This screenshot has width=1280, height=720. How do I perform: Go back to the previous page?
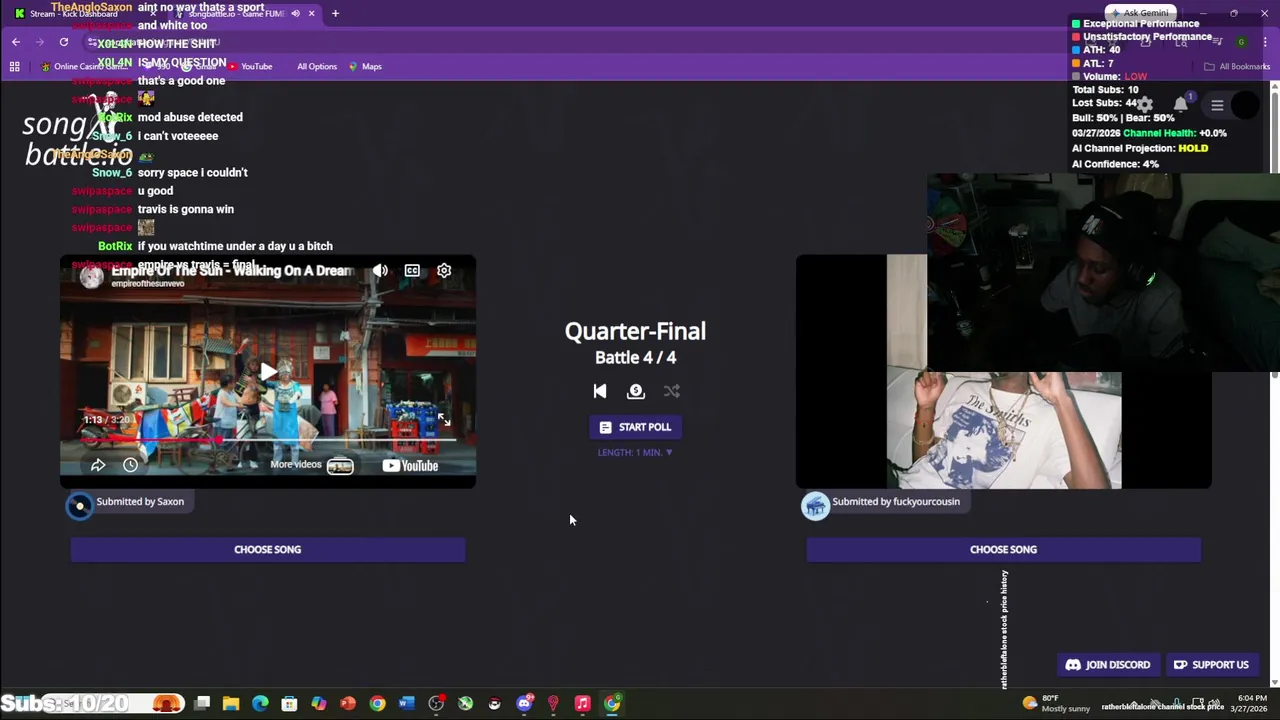(x=16, y=41)
